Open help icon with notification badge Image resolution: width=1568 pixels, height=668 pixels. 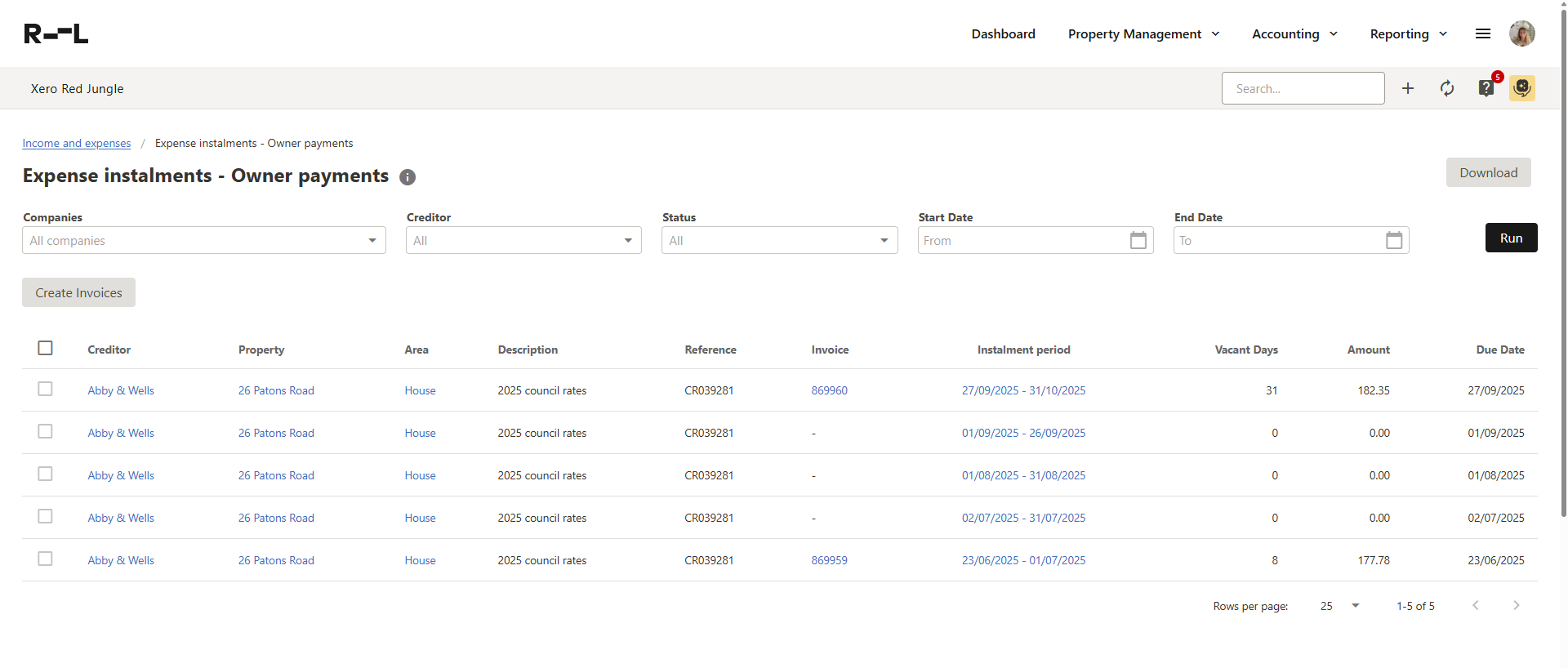[1486, 88]
